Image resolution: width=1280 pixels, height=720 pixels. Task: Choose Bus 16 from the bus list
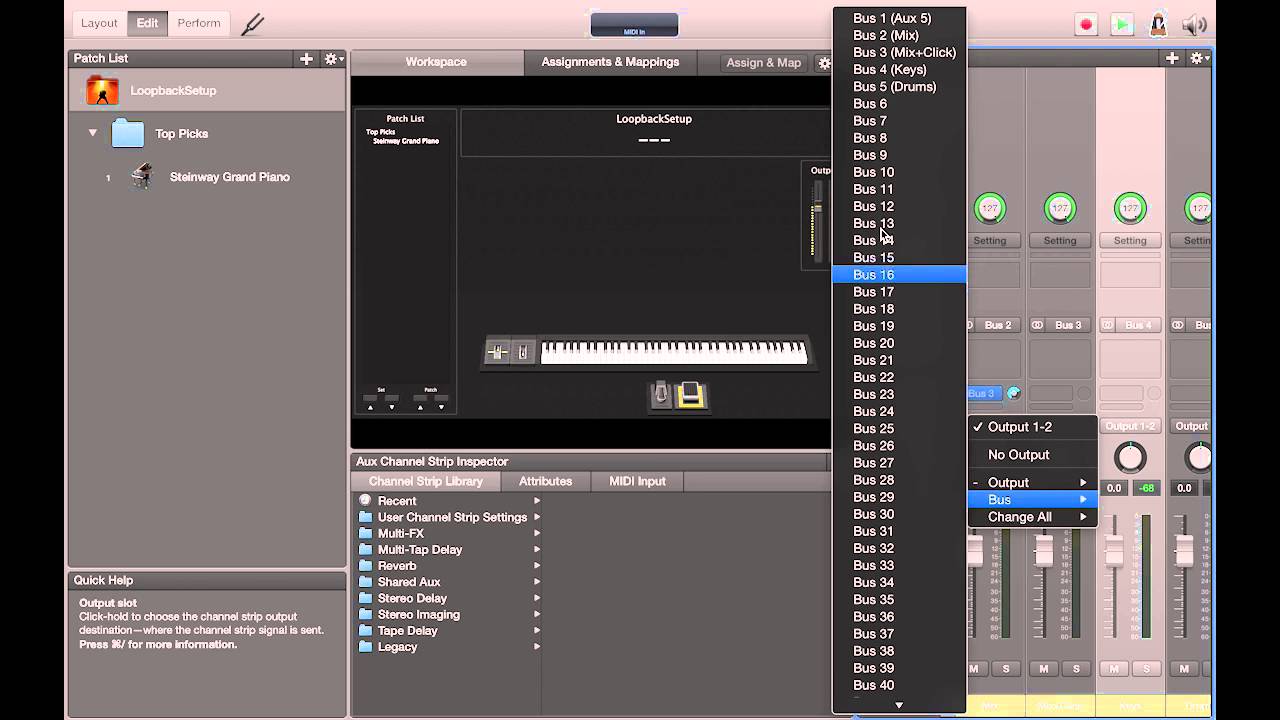[899, 275]
